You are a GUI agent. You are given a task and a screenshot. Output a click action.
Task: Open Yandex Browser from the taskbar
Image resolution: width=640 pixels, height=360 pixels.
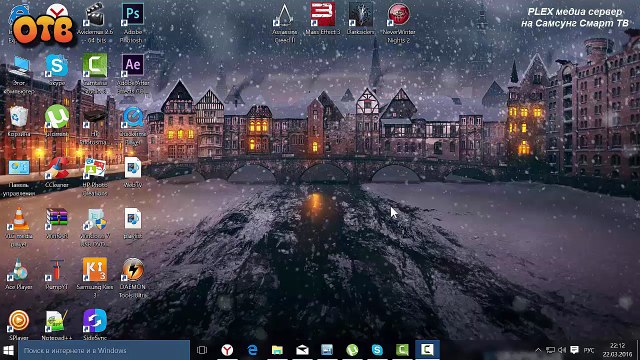click(227, 350)
